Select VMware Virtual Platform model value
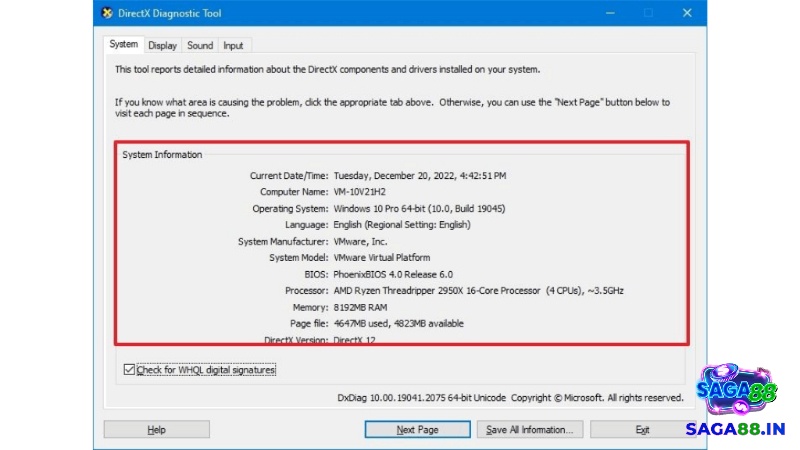 382,258
